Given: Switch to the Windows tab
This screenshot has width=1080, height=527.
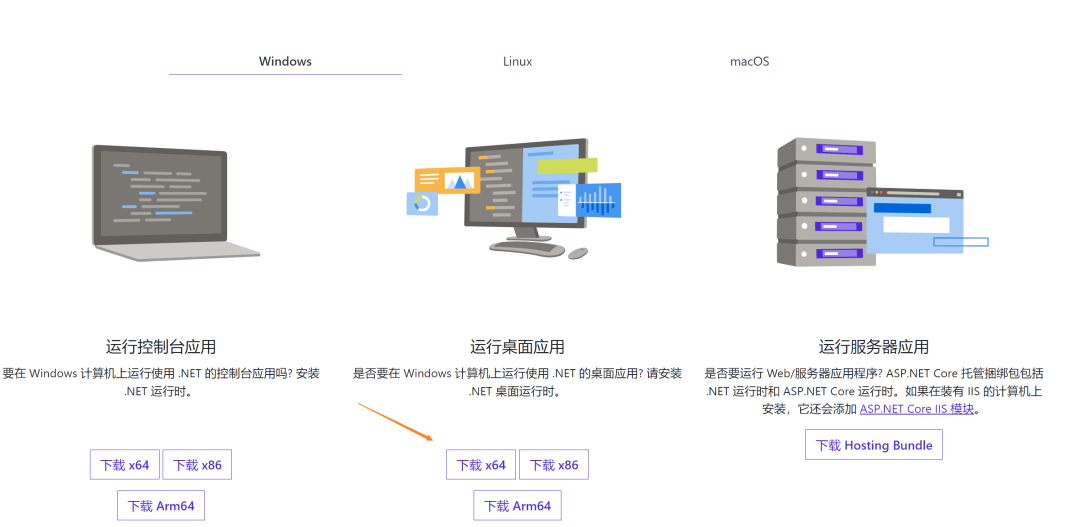Looking at the screenshot, I should (x=285, y=61).
